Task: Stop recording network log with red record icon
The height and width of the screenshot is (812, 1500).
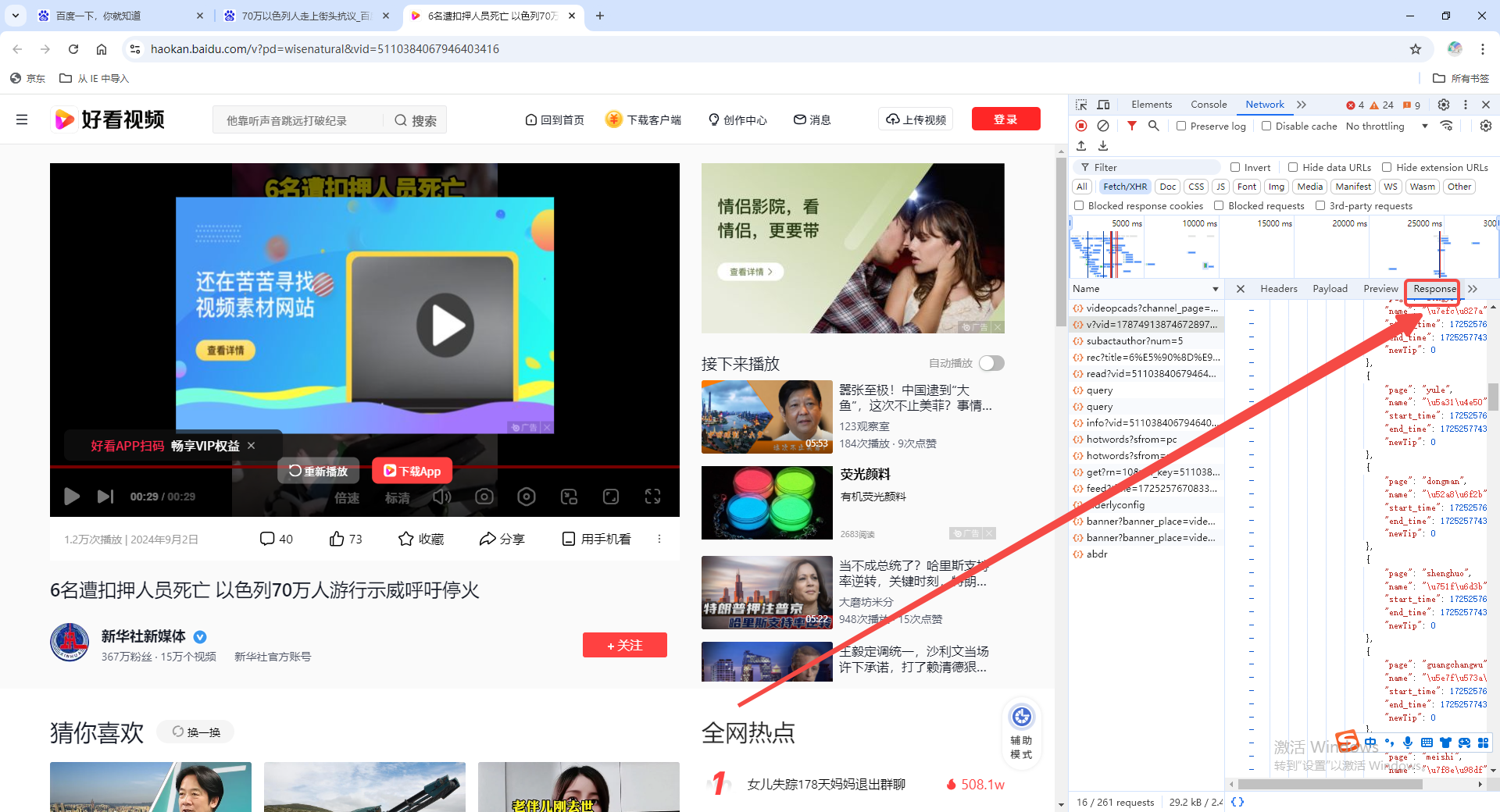Action: coord(1081,126)
